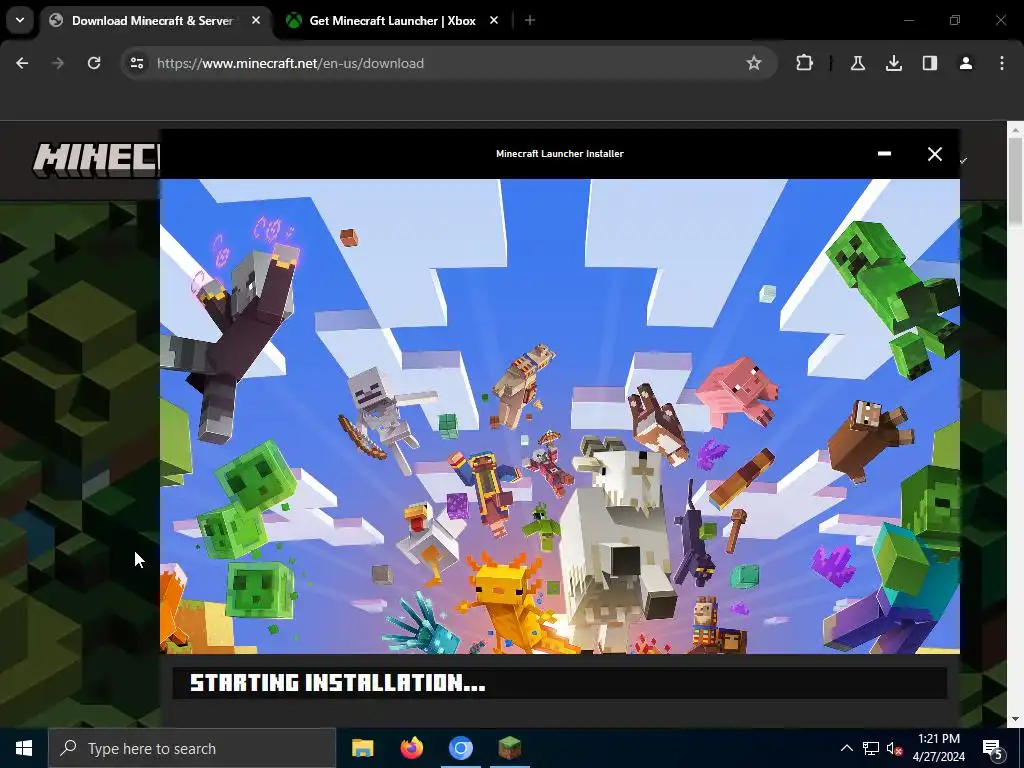
Task: Close the Get Minecraft Launcher Xbox tab
Action: 494,21
